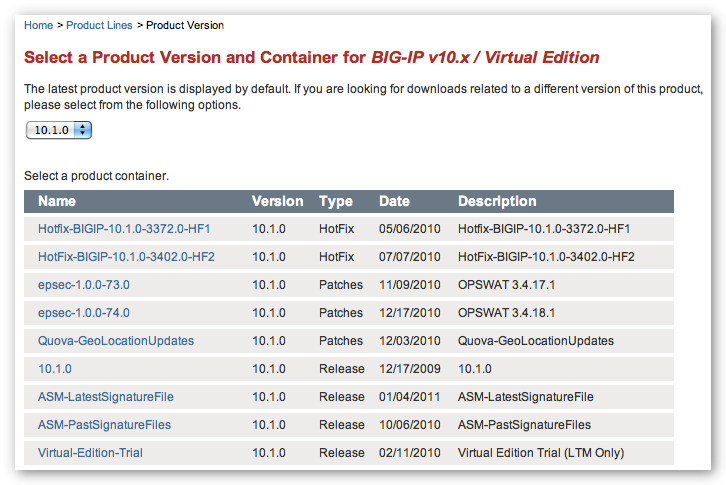Click date 12/03/2010 cell
726x485 pixels.
point(410,341)
